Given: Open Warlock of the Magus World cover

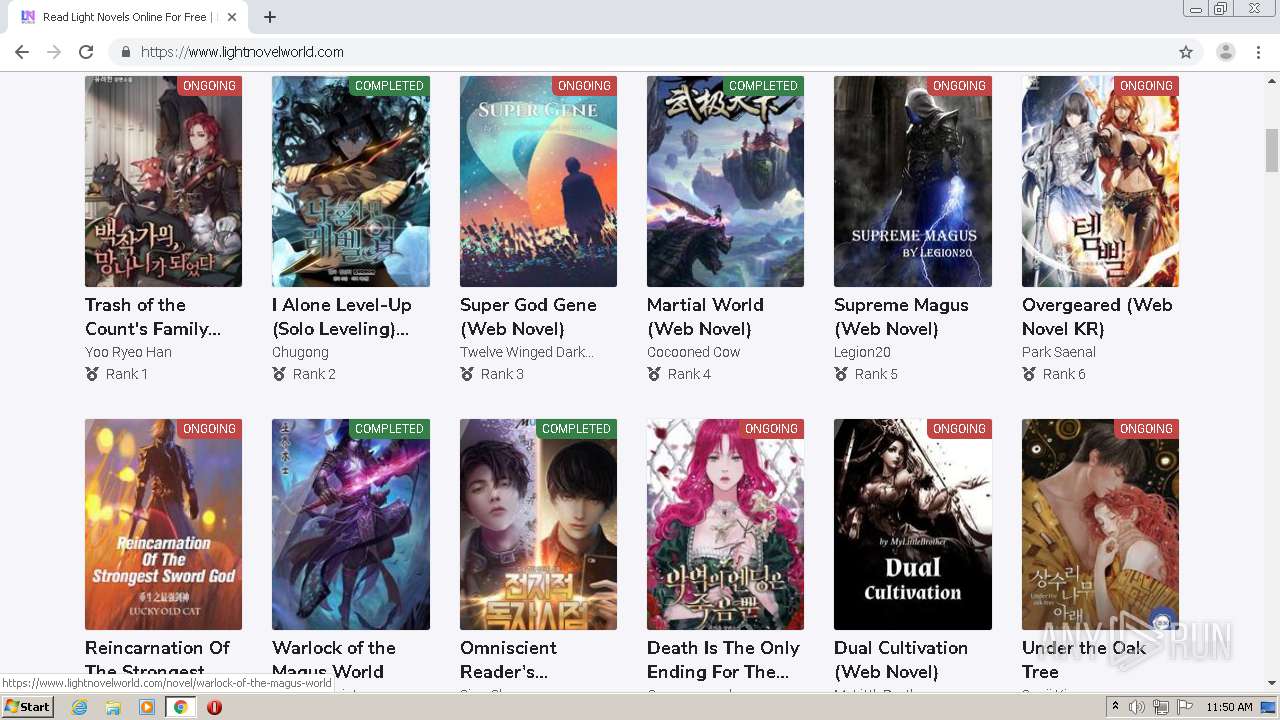Looking at the screenshot, I should coord(351,524).
